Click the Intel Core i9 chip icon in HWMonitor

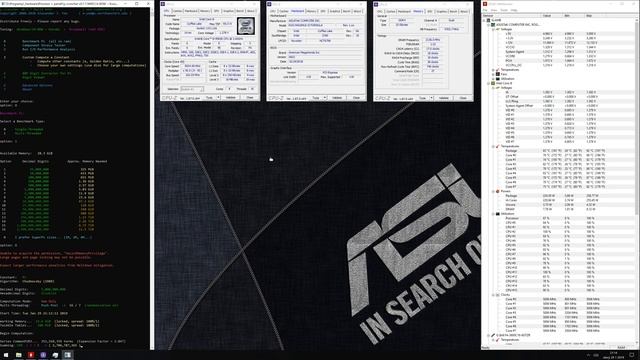pyautogui.click(x=493, y=83)
